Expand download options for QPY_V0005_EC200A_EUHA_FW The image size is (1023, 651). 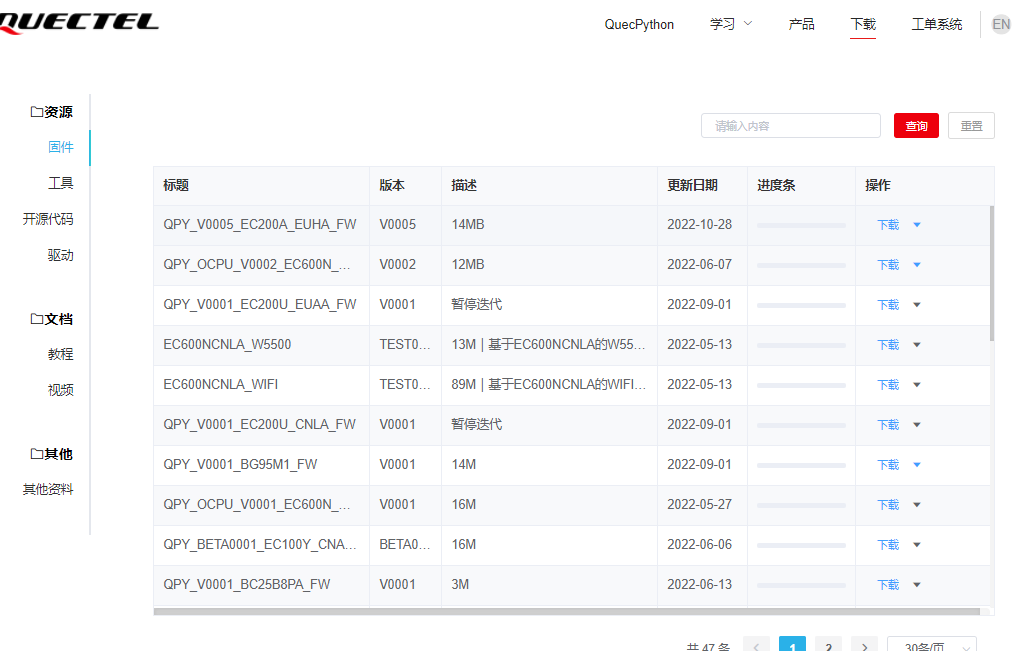click(x=917, y=224)
